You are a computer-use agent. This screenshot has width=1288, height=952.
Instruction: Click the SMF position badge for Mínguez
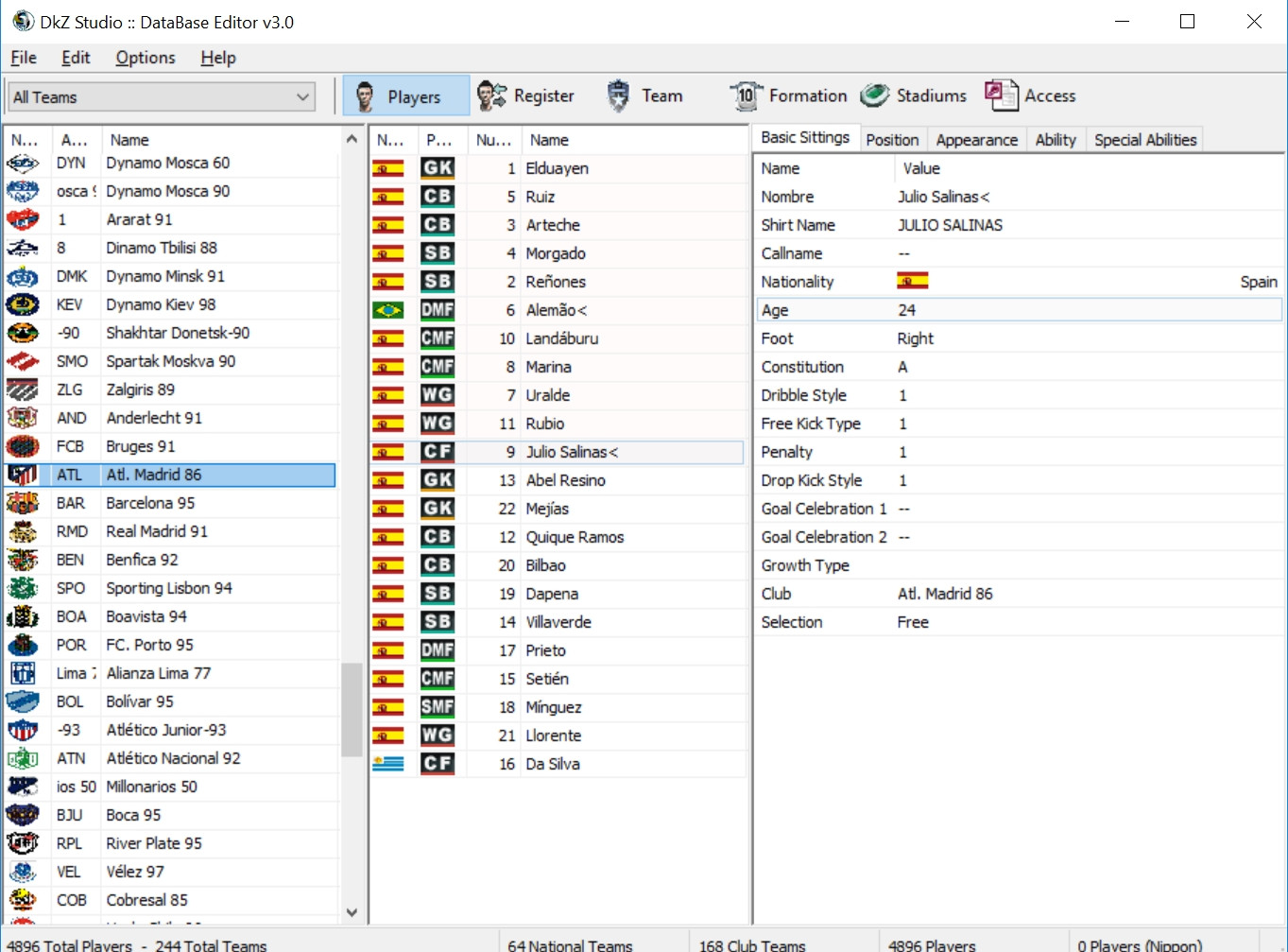(x=438, y=707)
